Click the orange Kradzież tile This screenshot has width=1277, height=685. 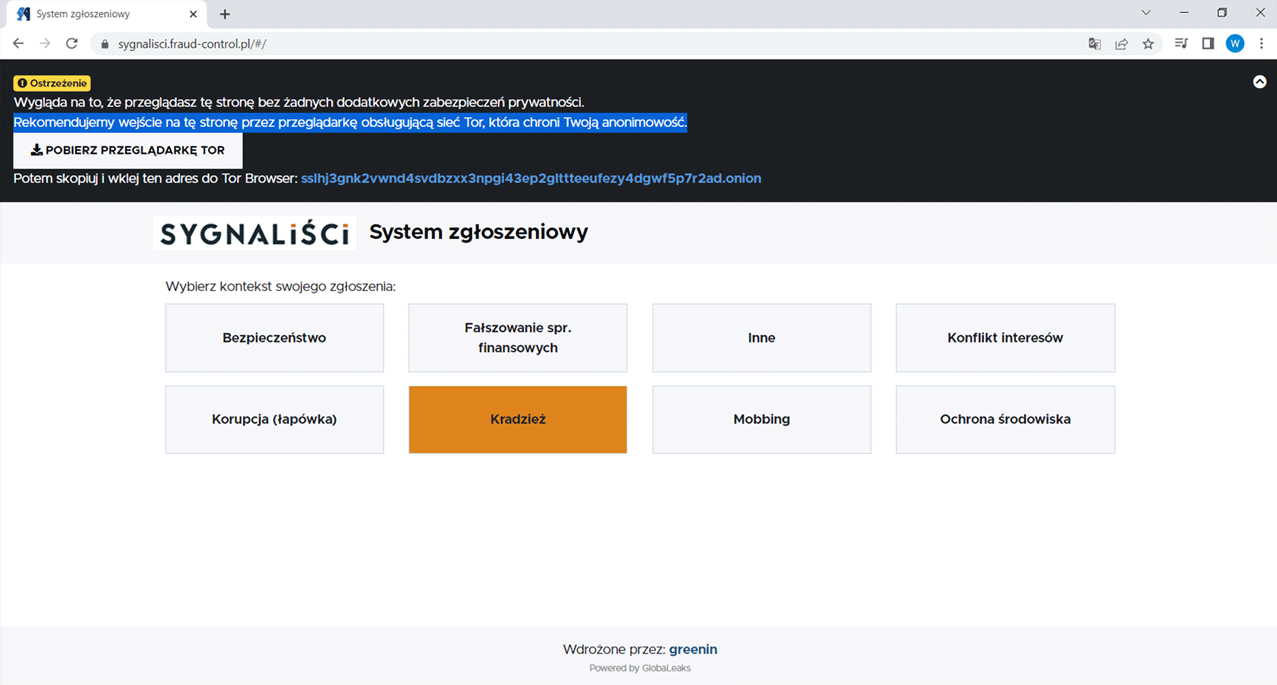pos(518,420)
